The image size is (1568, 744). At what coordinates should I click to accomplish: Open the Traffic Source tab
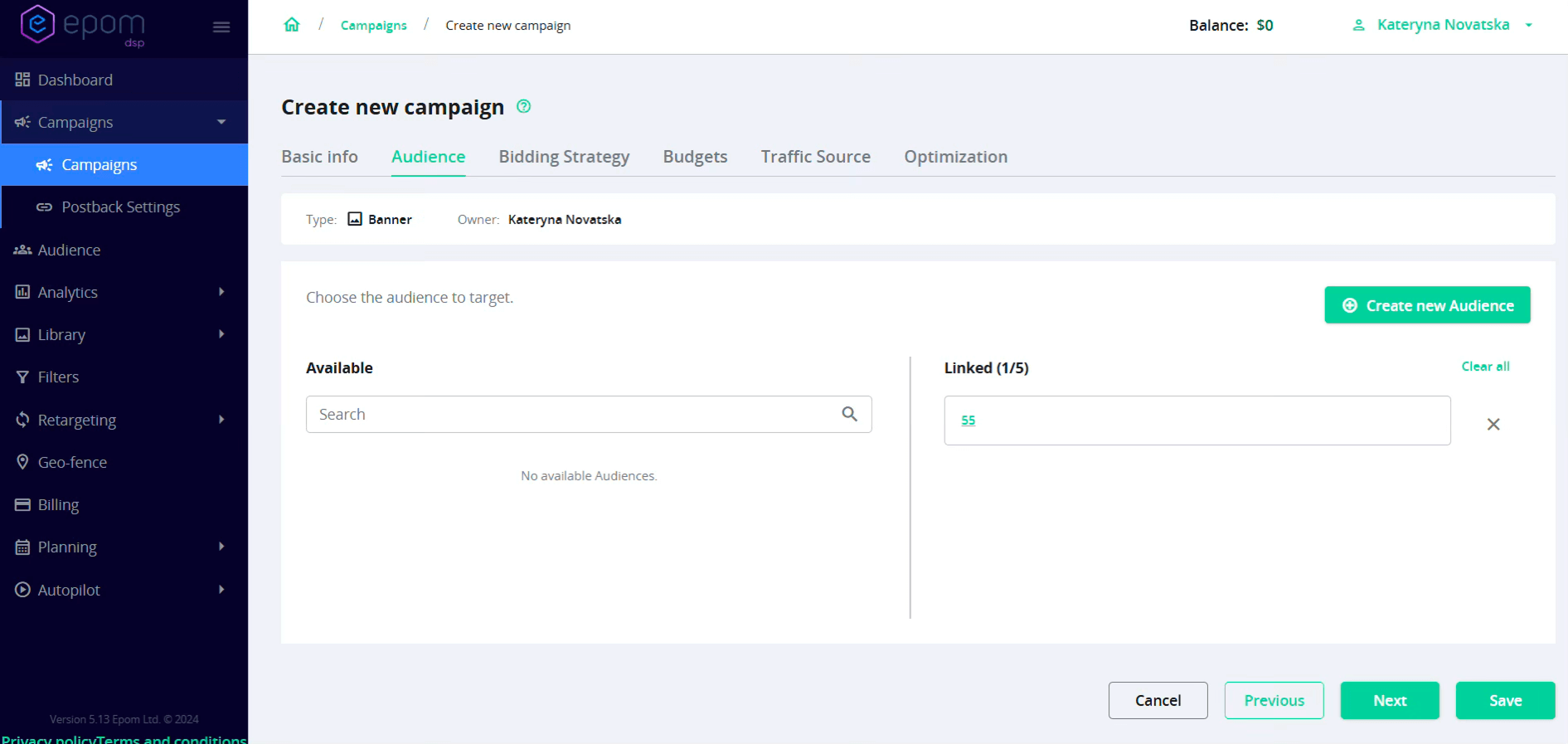815,157
